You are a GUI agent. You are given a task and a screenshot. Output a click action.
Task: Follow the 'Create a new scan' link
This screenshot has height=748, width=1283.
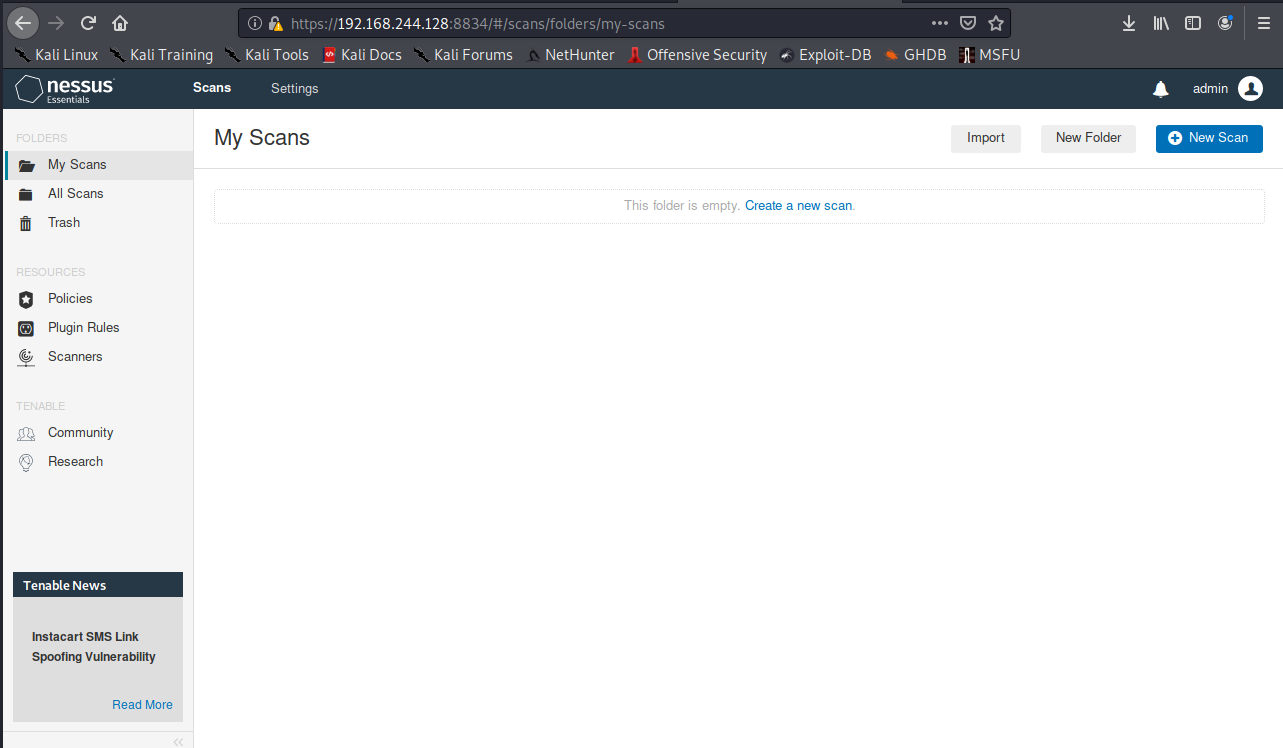(798, 206)
